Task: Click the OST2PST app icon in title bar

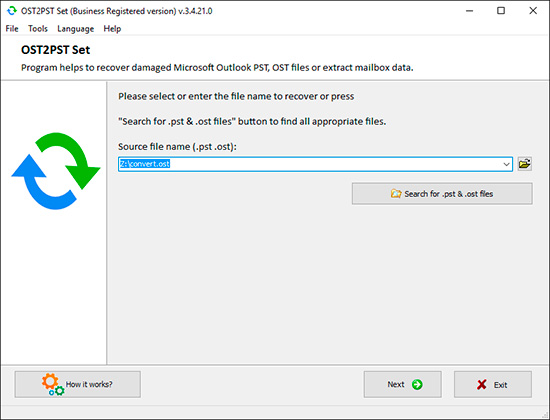Action: pos(12,11)
